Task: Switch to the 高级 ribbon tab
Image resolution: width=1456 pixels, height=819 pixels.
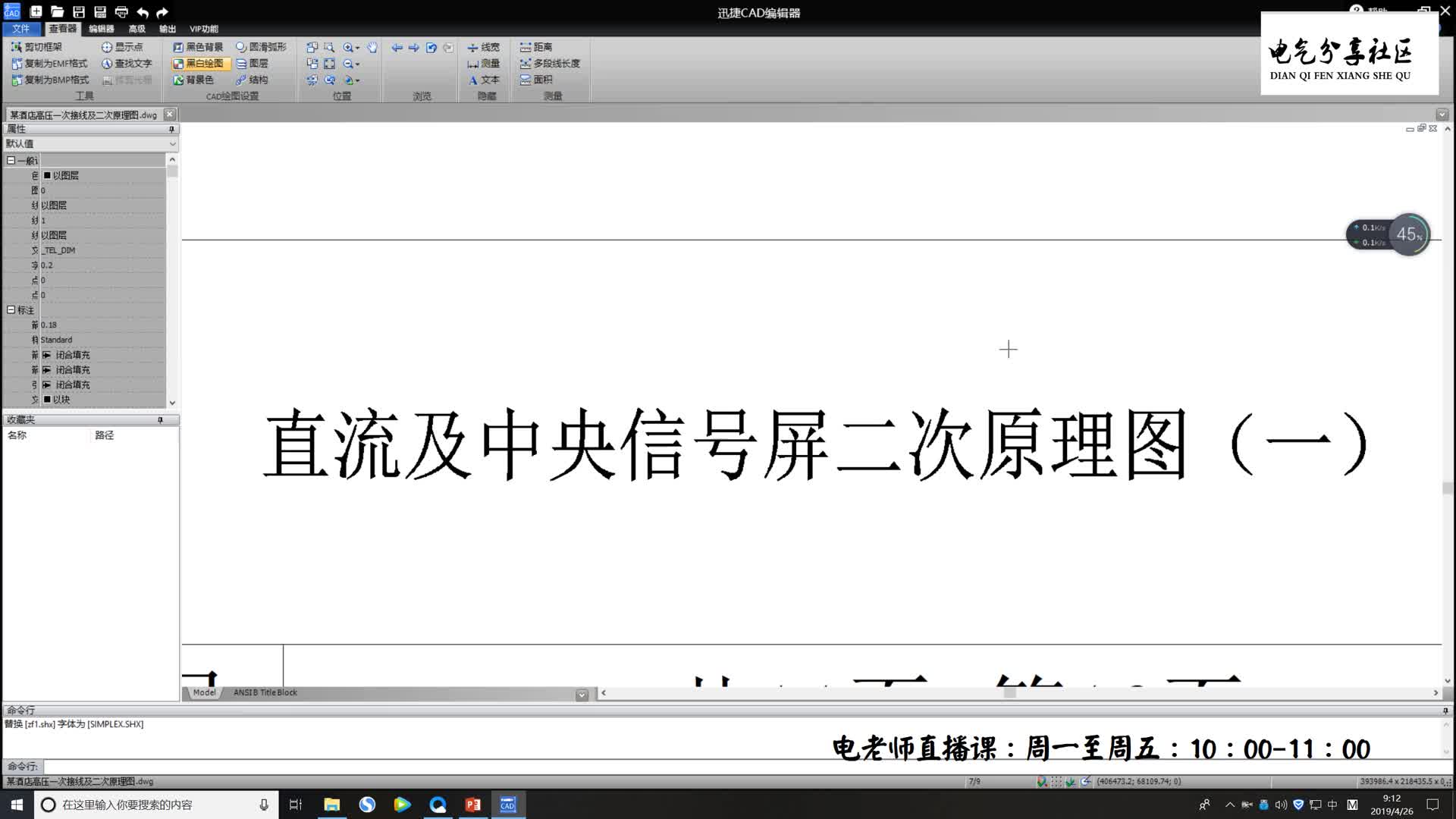Action: pyautogui.click(x=136, y=29)
